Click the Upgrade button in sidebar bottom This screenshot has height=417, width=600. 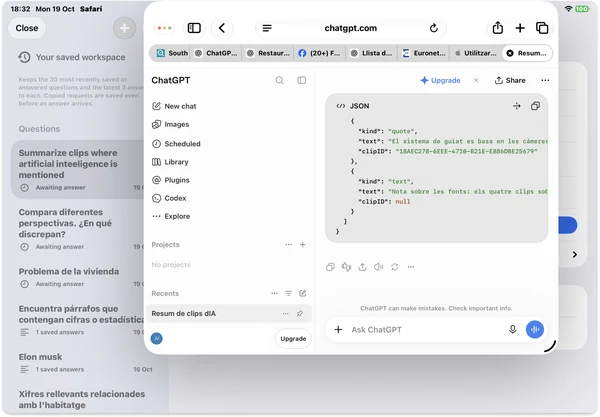click(x=293, y=339)
